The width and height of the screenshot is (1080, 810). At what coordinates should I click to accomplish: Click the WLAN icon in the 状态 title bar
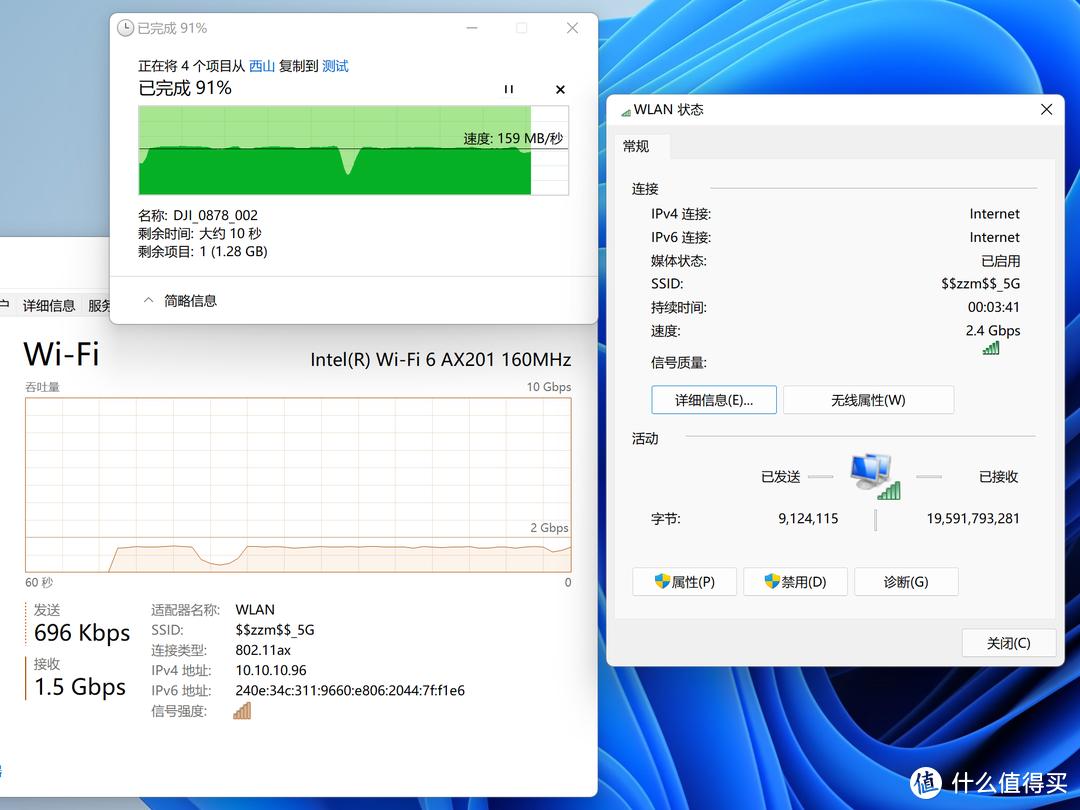pyautogui.click(x=628, y=109)
